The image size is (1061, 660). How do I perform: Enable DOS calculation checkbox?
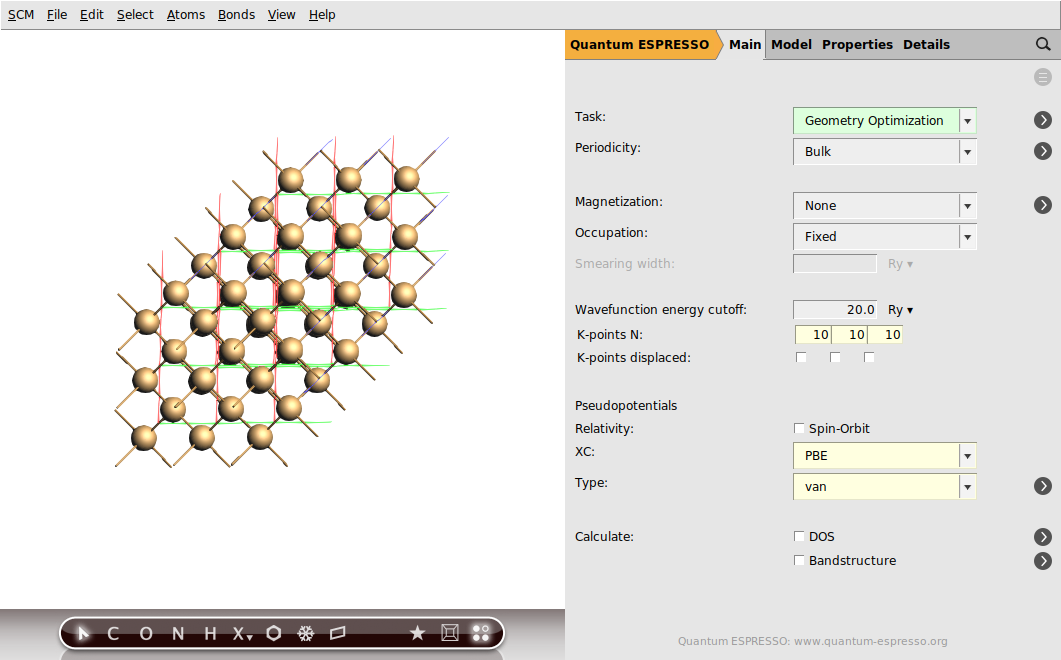799,536
